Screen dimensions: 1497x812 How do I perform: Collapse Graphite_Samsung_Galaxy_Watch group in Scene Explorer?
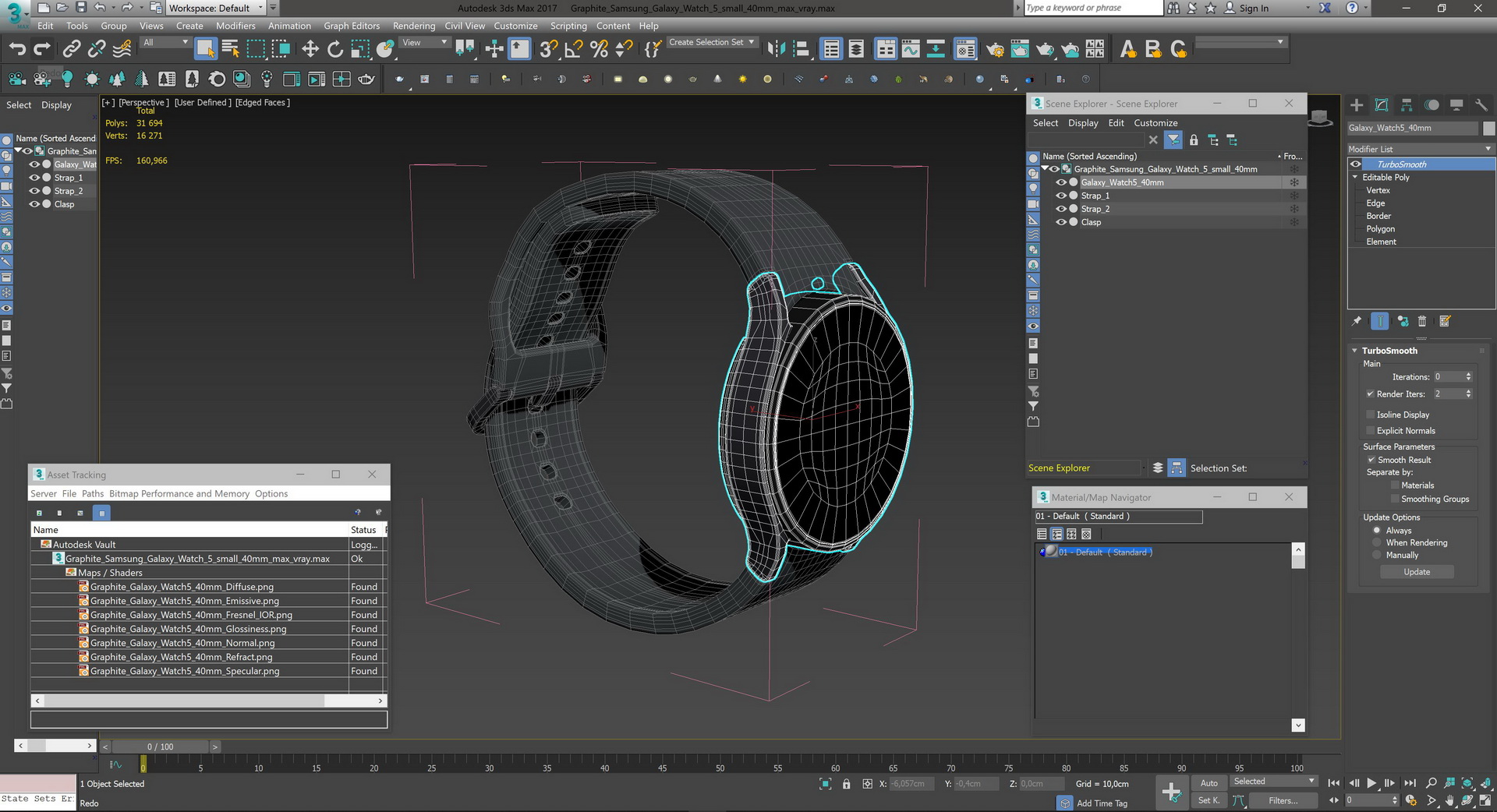pyautogui.click(x=1045, y=169)
